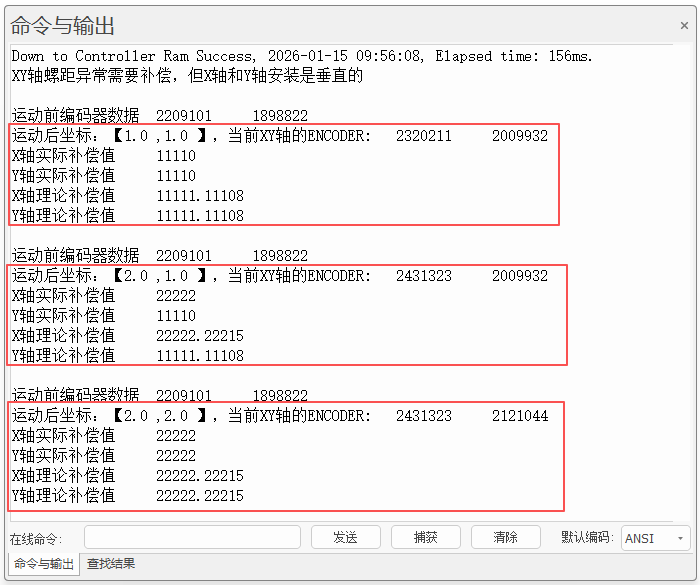The height and width of the screenshot is (585, 700).
Task: Switch to the 查找结果 tab
Action: (x=111, y=564)
